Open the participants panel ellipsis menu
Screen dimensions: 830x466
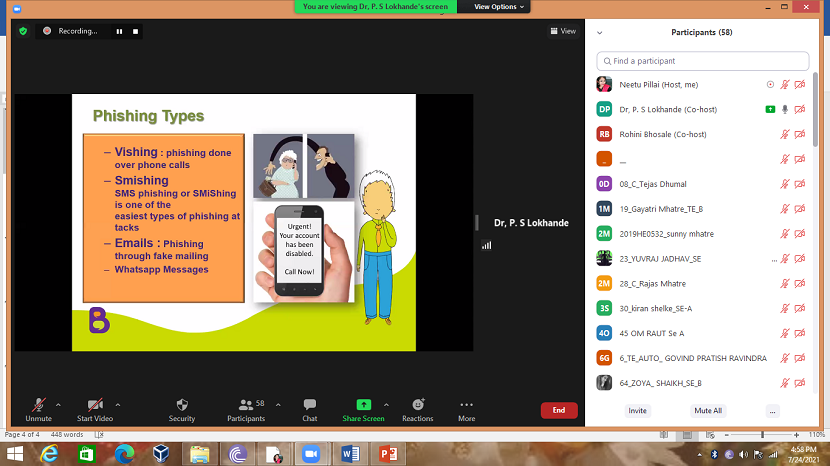pos(772,411)
